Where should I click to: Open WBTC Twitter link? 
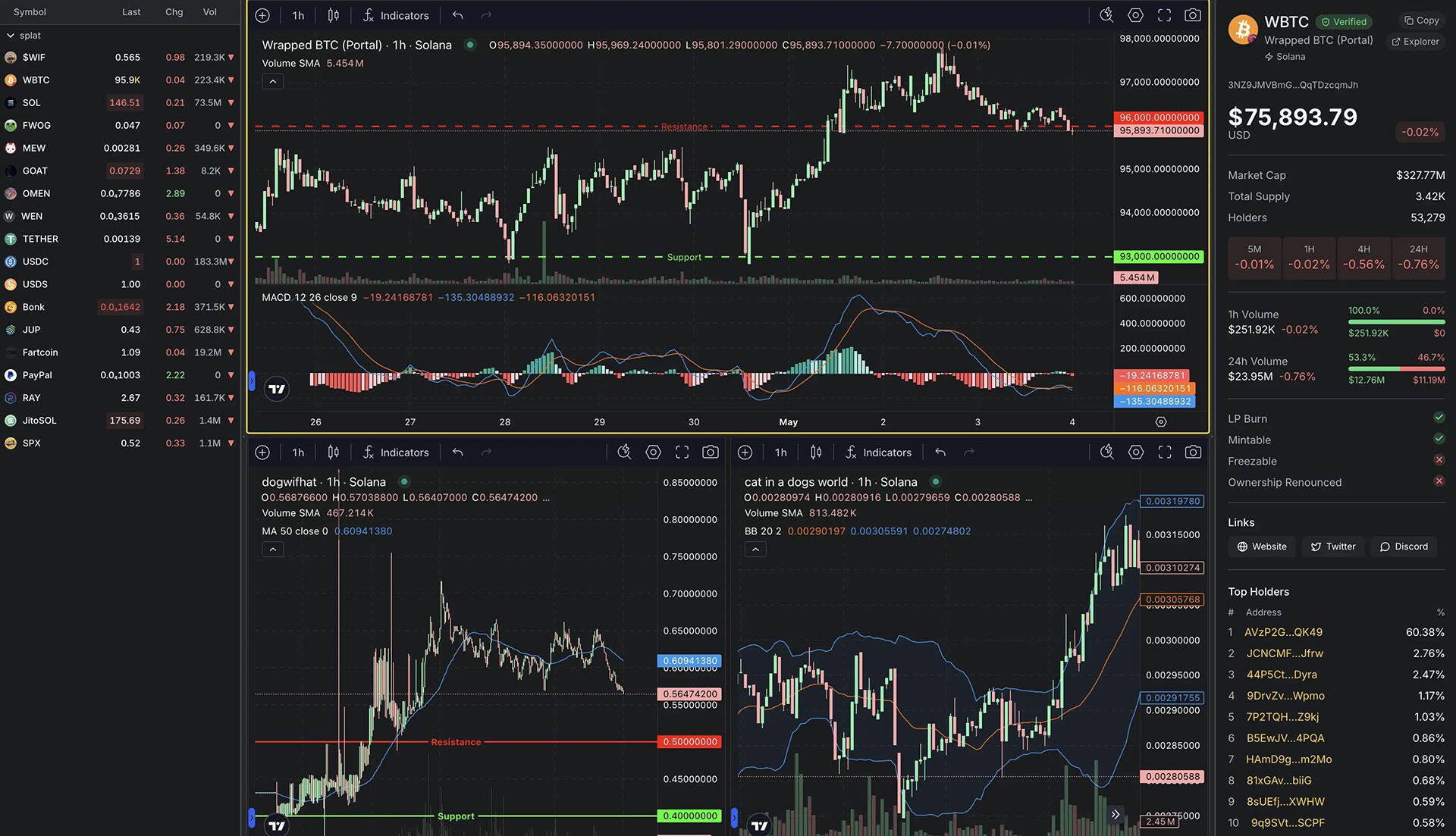pyautogui.click(x=1333, y=546)
